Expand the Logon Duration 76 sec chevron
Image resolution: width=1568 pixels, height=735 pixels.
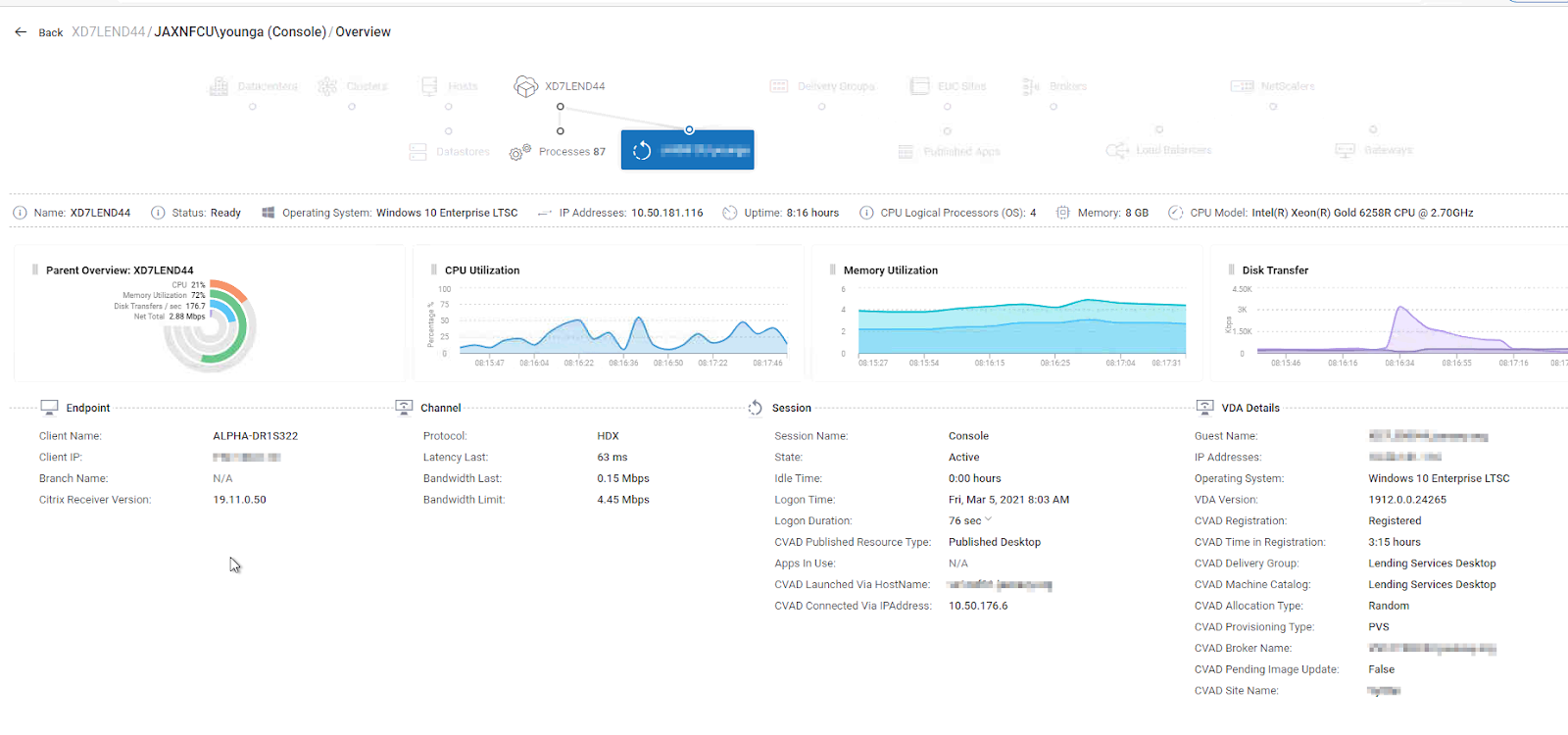988,520
